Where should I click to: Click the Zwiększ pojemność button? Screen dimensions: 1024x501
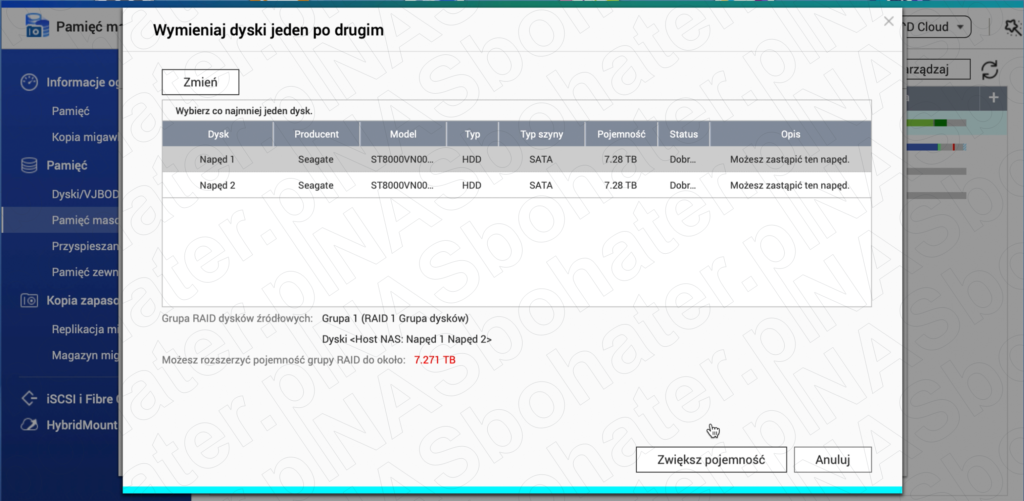[x=711, y=460]
